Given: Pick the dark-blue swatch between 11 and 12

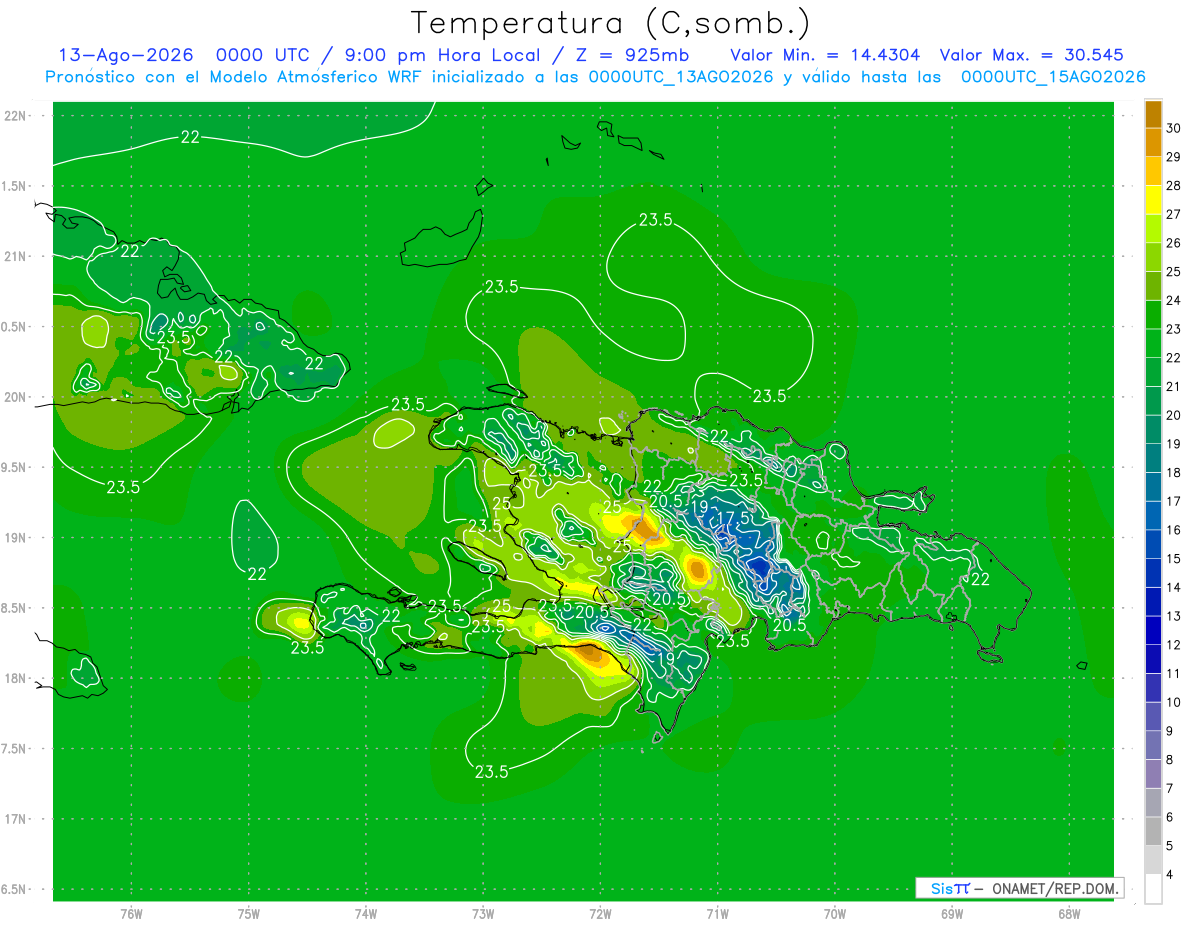Looking at the screenshot, I should pos(1153,660).
